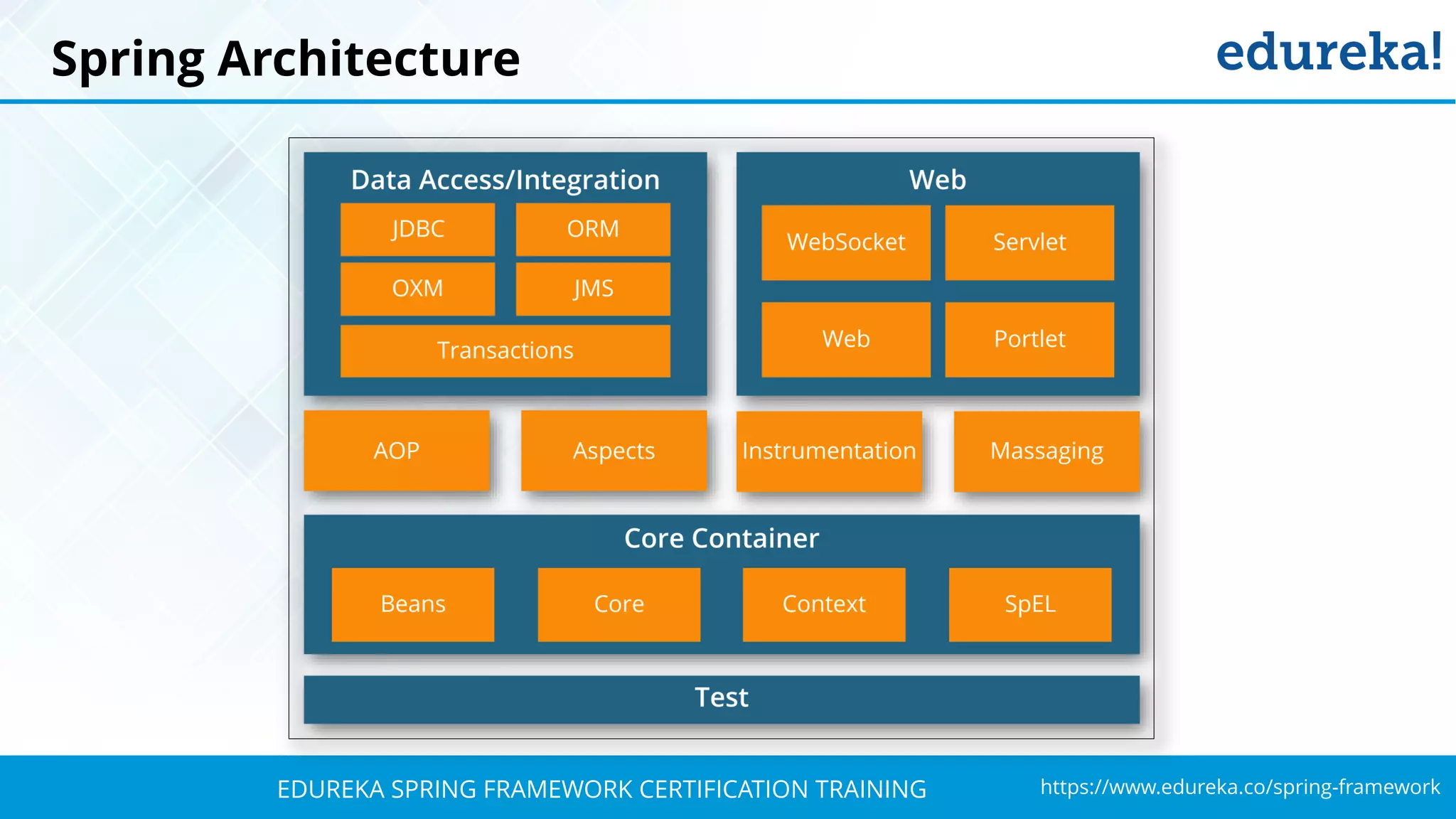Click the Portlet module box
The height and width of the screenshot is (819, 1456).
(x=1029, y=339)
